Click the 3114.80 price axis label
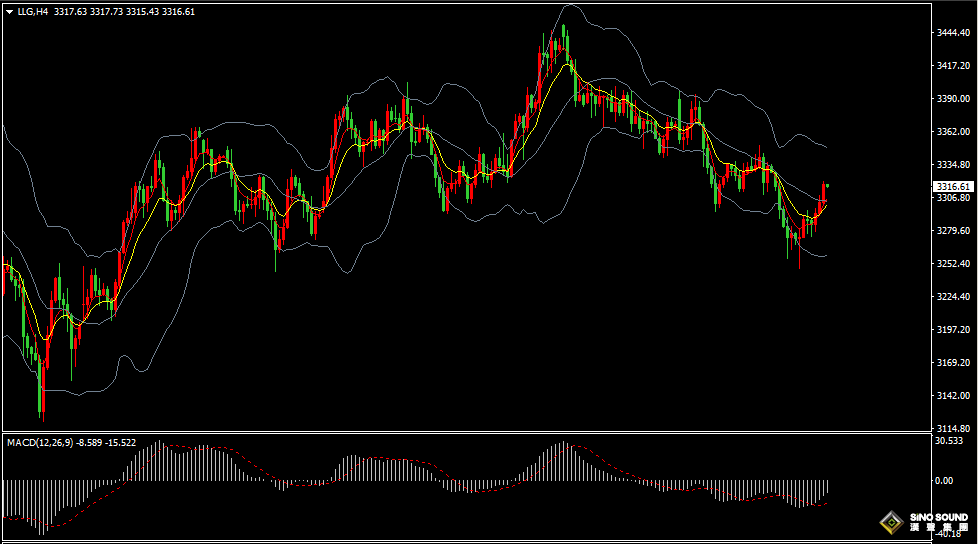 (951, 428)
